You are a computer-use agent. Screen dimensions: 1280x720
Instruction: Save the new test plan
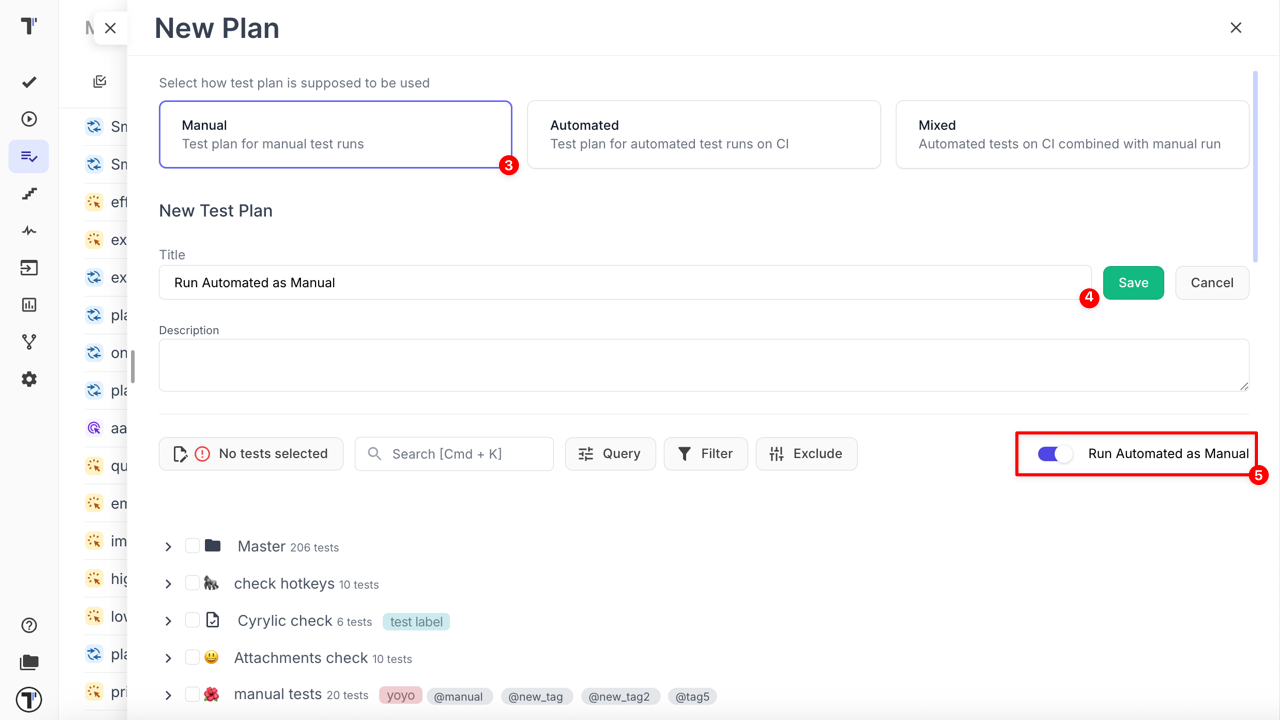pyautogui.click(x=1133, y=282)
